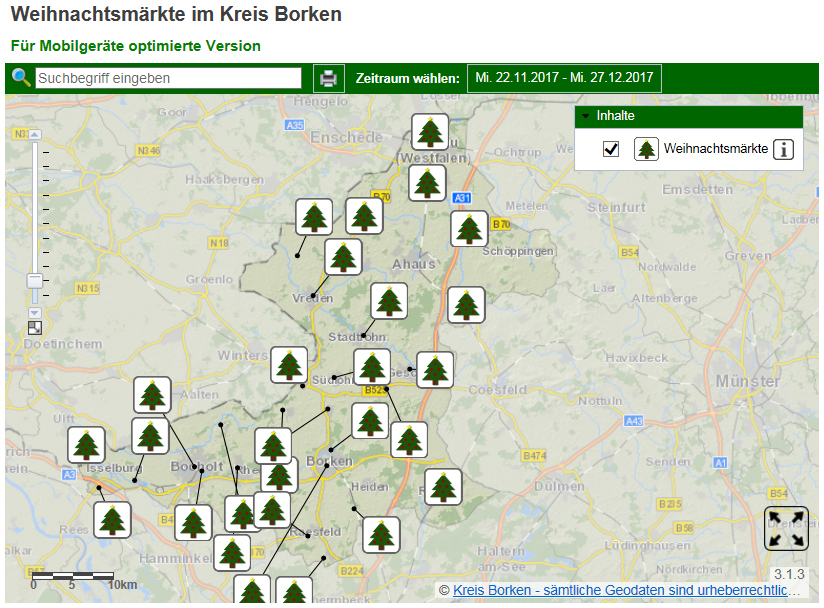Click the zoom slider handle
This screenshot has width=824, height=608.
pyautogui.click(x=35, y=281)
